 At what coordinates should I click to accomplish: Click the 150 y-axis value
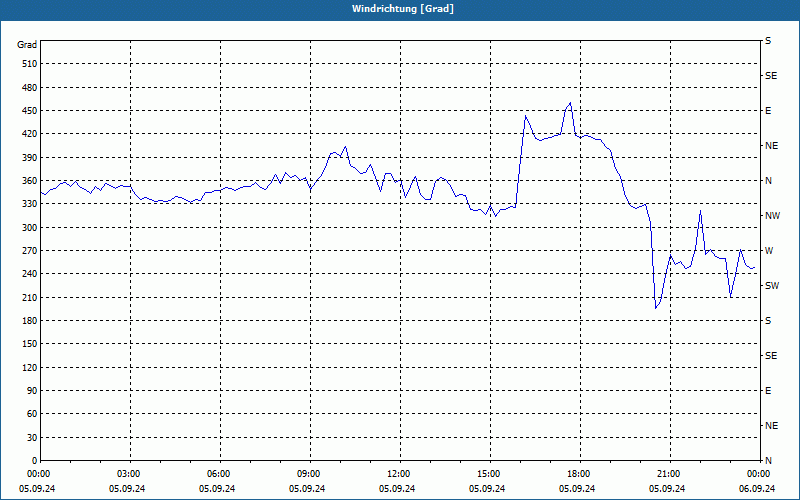pos(30,344)
